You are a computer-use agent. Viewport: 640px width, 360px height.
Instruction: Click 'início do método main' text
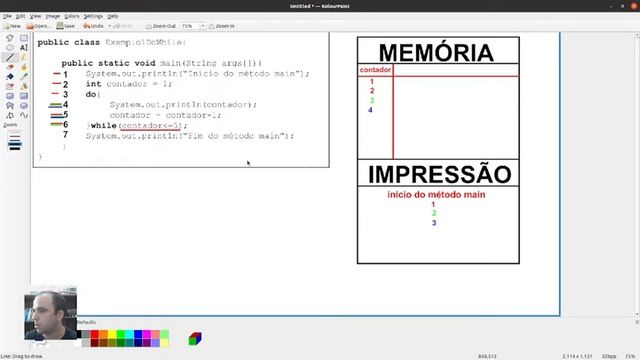[x=436, y=195]
